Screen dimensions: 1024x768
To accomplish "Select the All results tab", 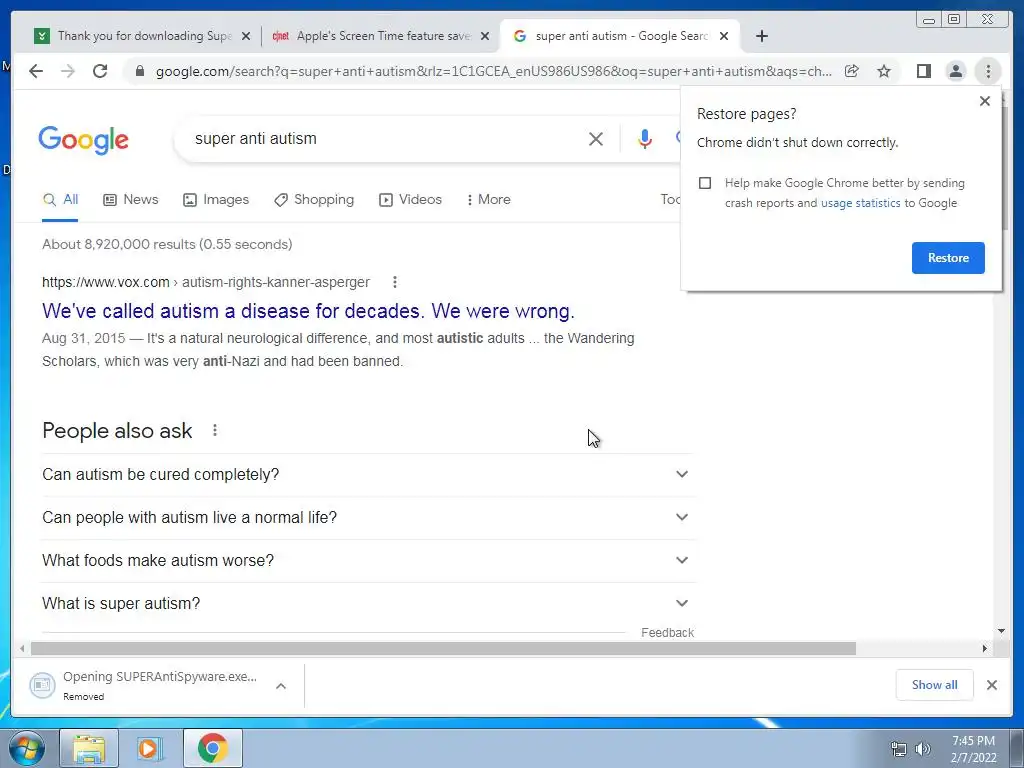I will 60,200.
